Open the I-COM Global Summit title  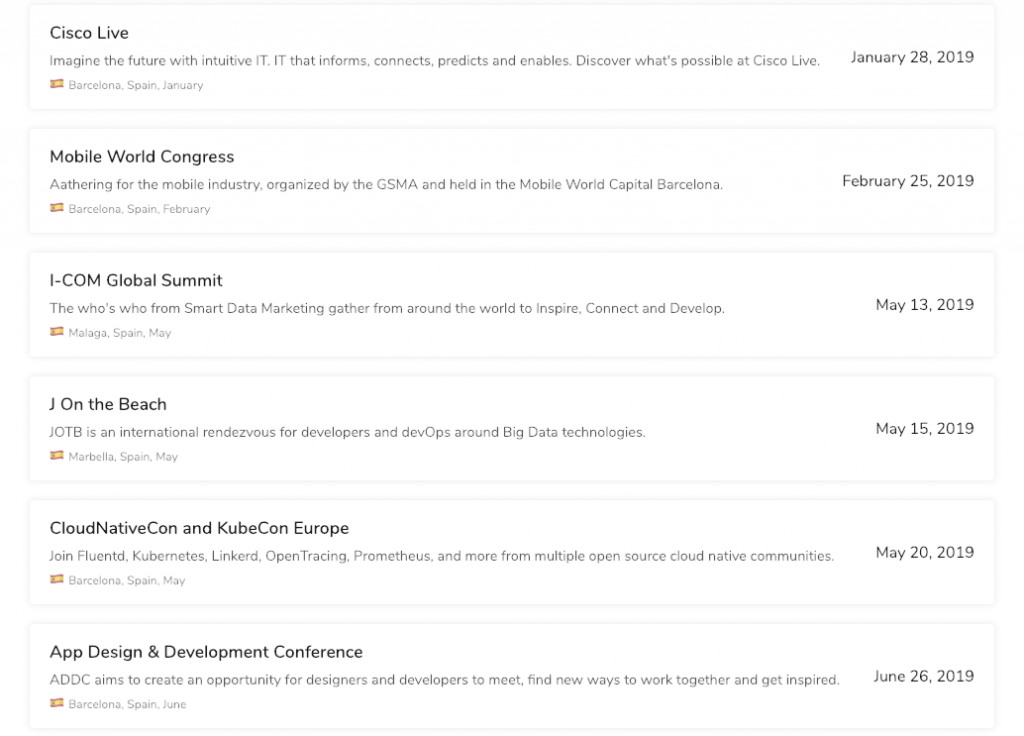coord(136,280)
